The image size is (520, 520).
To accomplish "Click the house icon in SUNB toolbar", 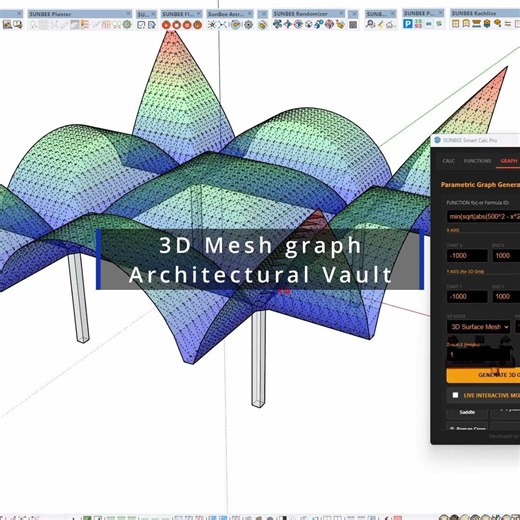I will 391,24.
